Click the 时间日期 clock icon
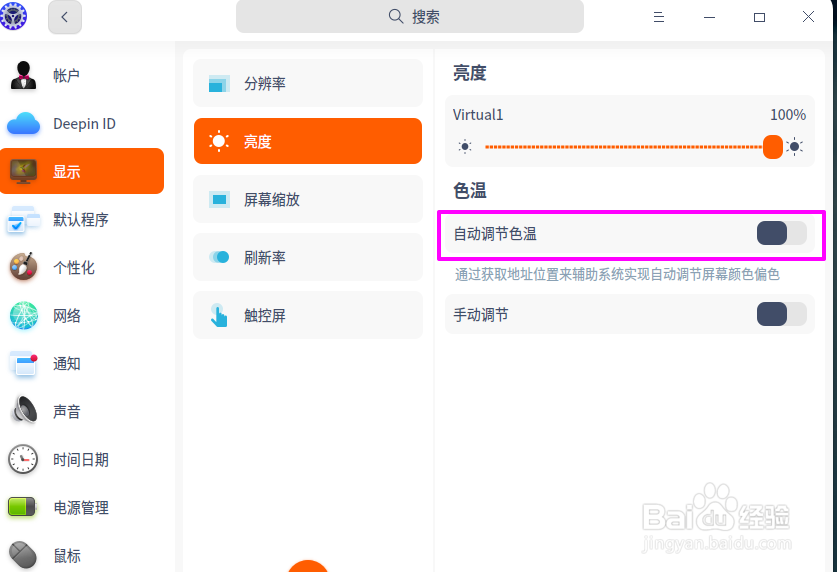This screenshot has height=572, width=837. tap(23, 459)
